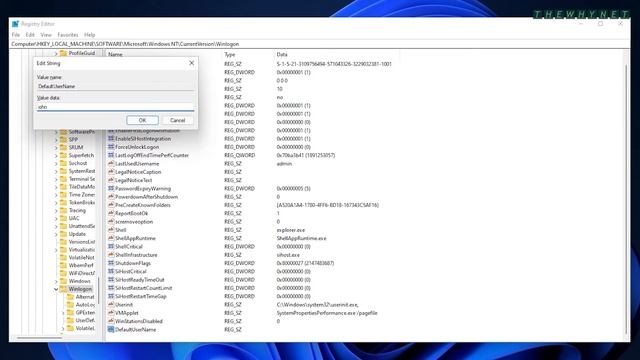This screenshot has width=640, height=360.
Task: Click the Shell string value icon
Action: (111, 230)
